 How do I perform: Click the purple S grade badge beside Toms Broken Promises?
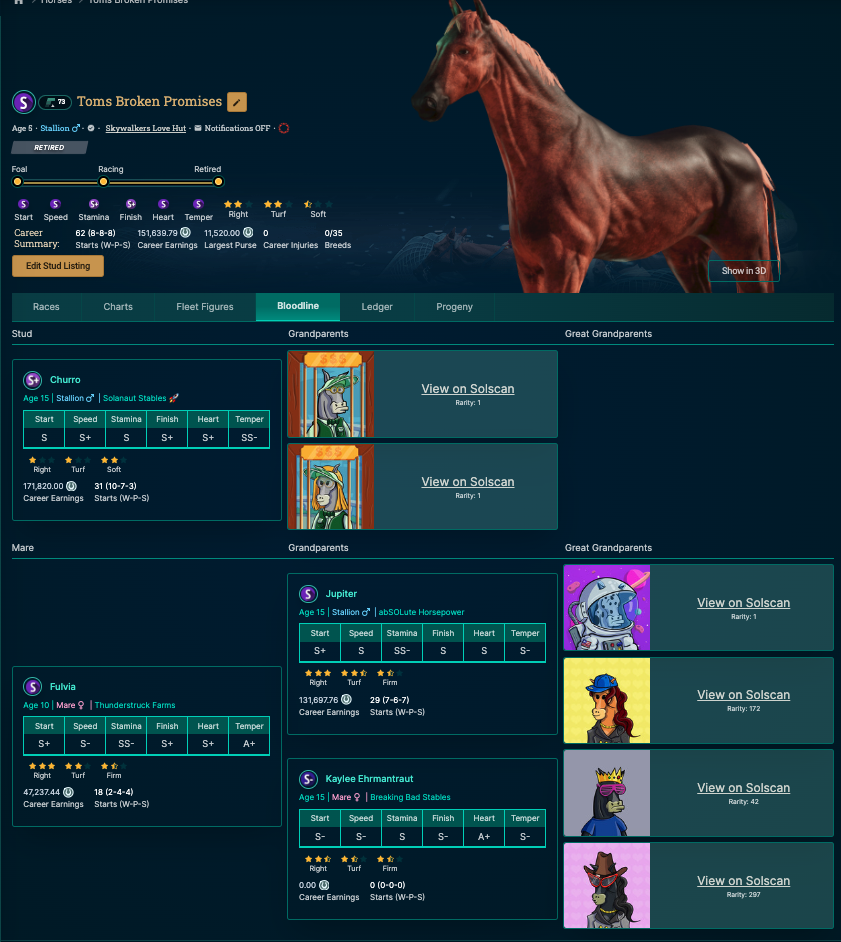23,102
